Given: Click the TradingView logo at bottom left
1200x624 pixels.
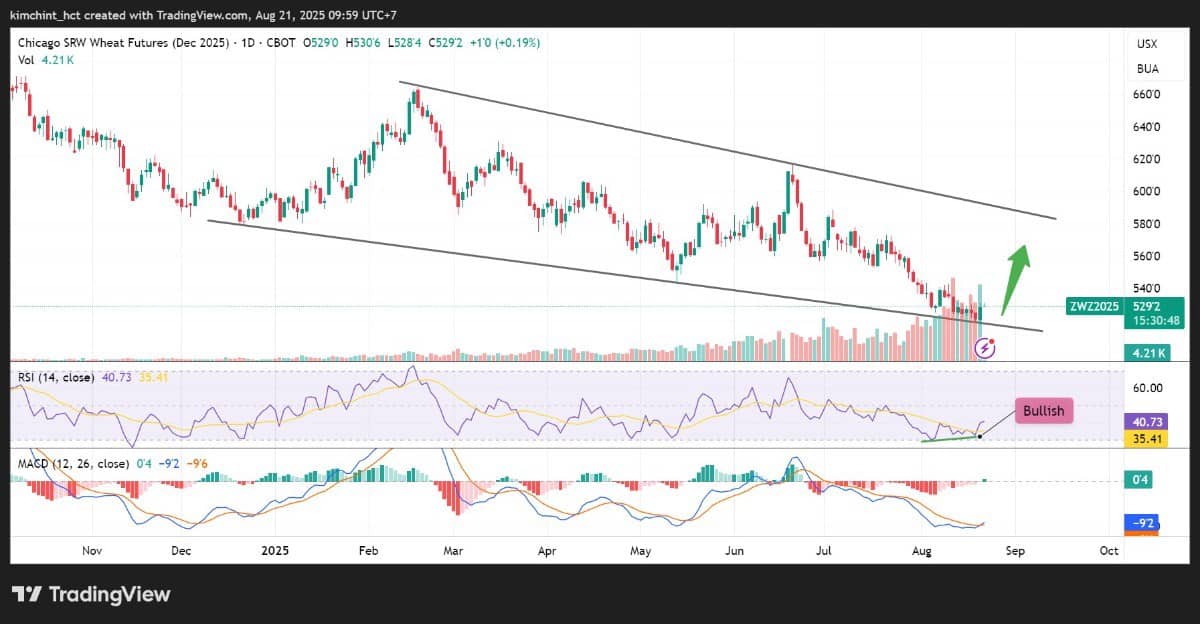Looking at the screenshot, I should tap(91, 594).
